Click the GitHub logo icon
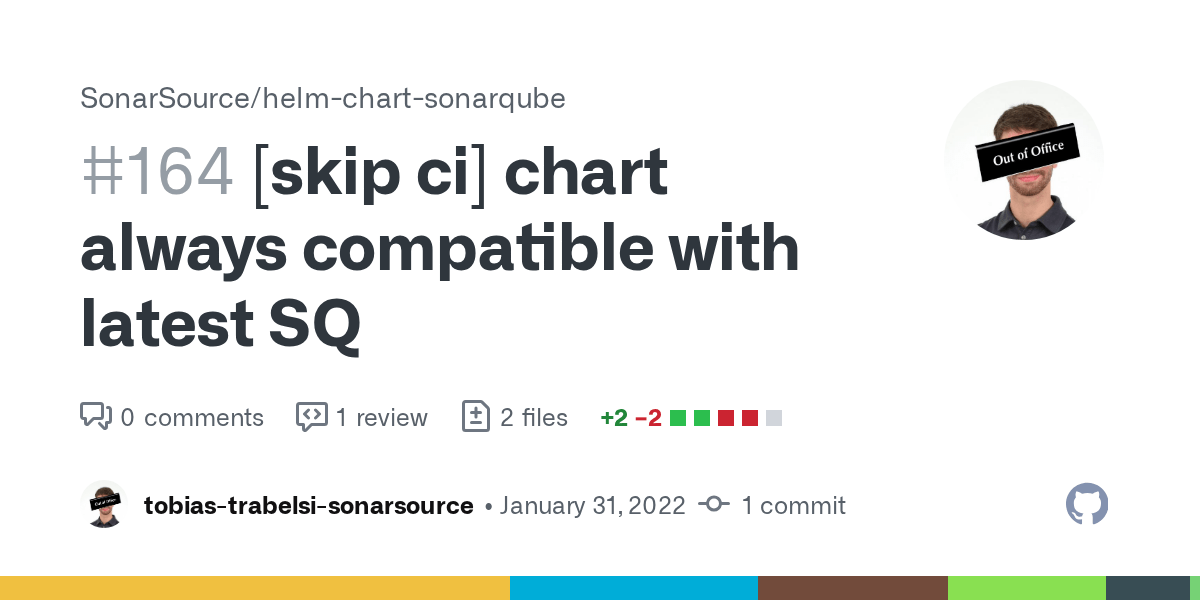Viewport: 1200px width, 600px height. click(1087, 505)
